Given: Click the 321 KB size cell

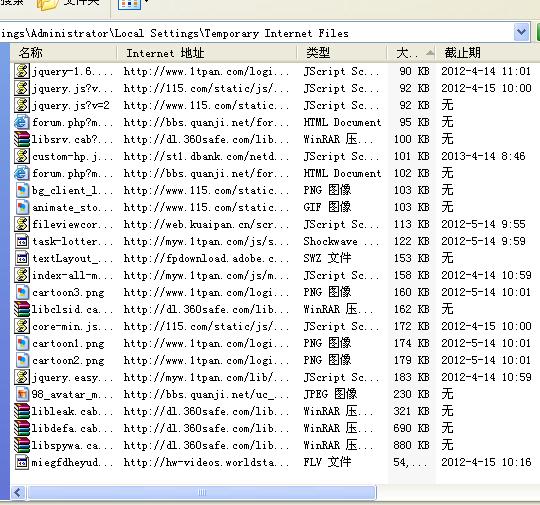Looking at the screenshot, I should coord(411,411).
